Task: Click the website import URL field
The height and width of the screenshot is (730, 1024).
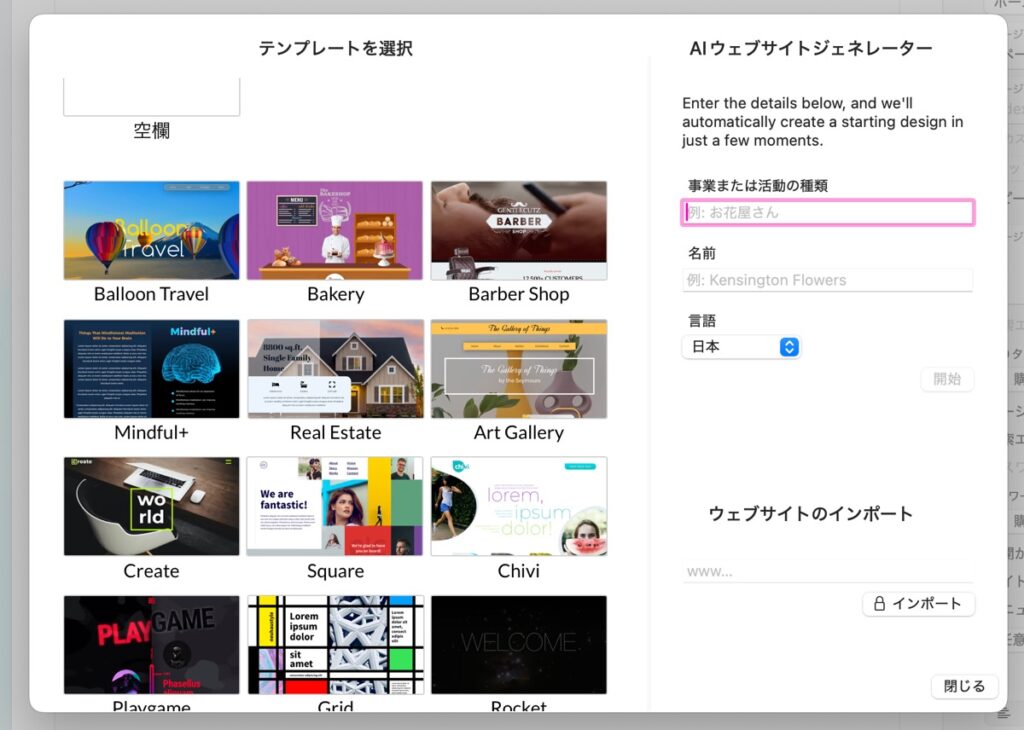Action: 827,572
